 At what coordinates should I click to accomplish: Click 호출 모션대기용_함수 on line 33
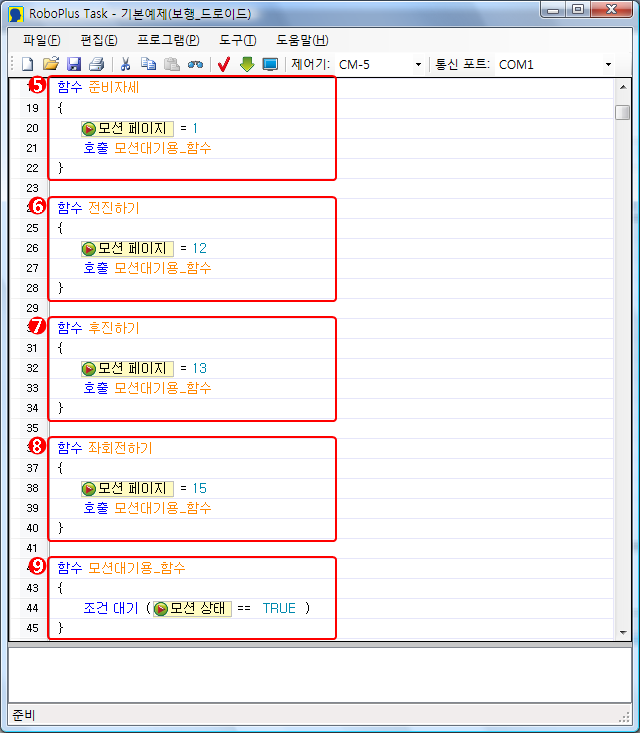147,388
